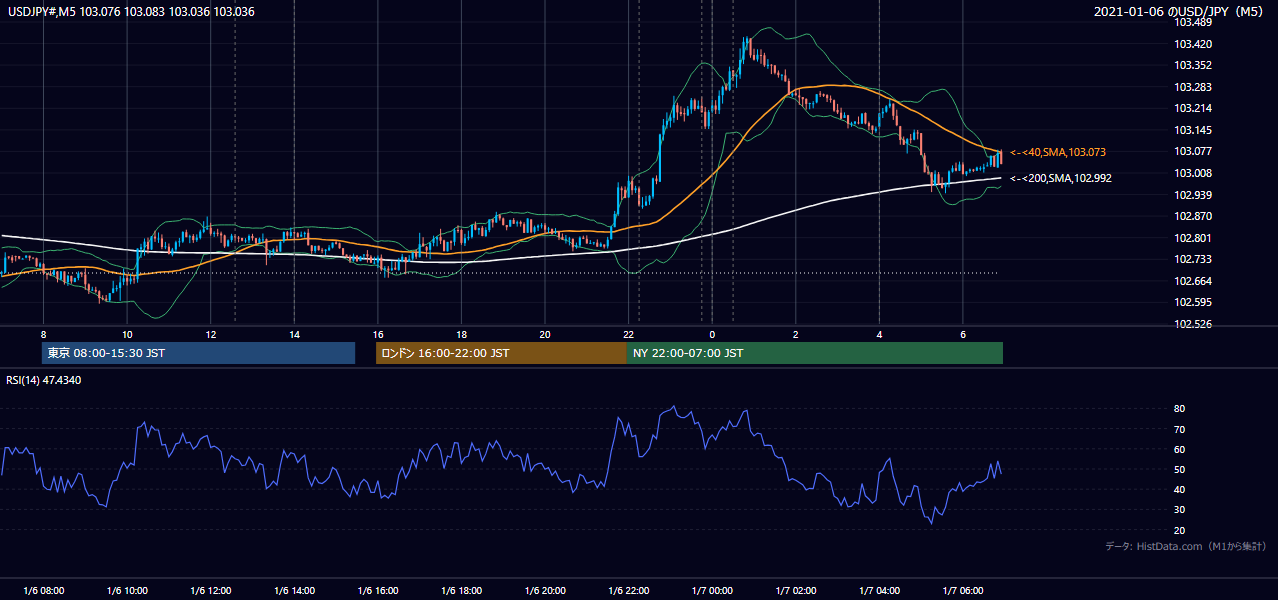The image size is (1278, 600).
Task: Click price axis label 103.214
Action: (1193, 108)
